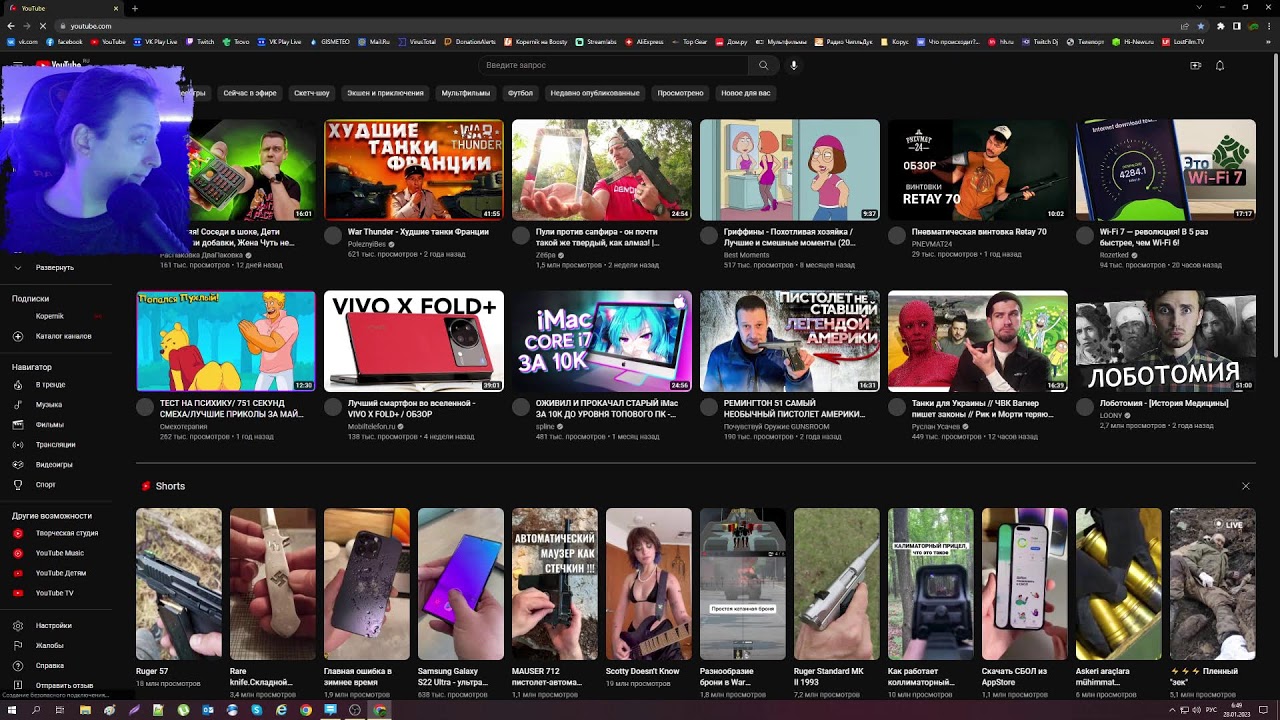Open the Ruger 57 short
The image size is (1280, 720).
[179, 584]
